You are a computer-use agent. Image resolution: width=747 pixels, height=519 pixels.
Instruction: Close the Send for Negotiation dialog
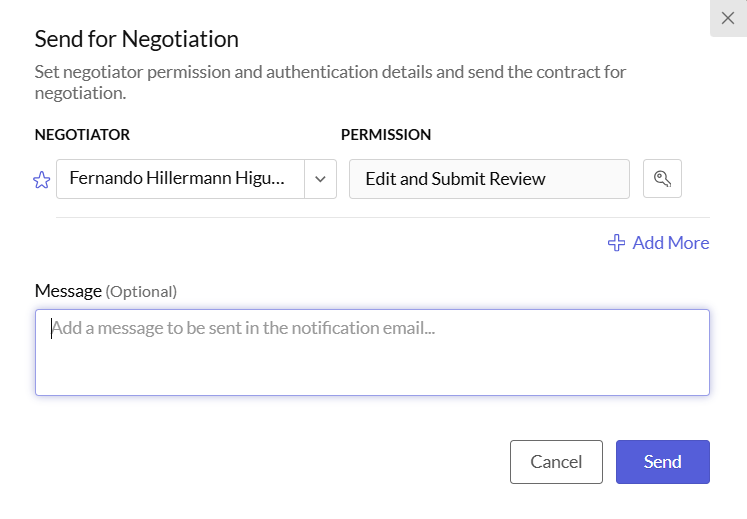pos(727,18)
